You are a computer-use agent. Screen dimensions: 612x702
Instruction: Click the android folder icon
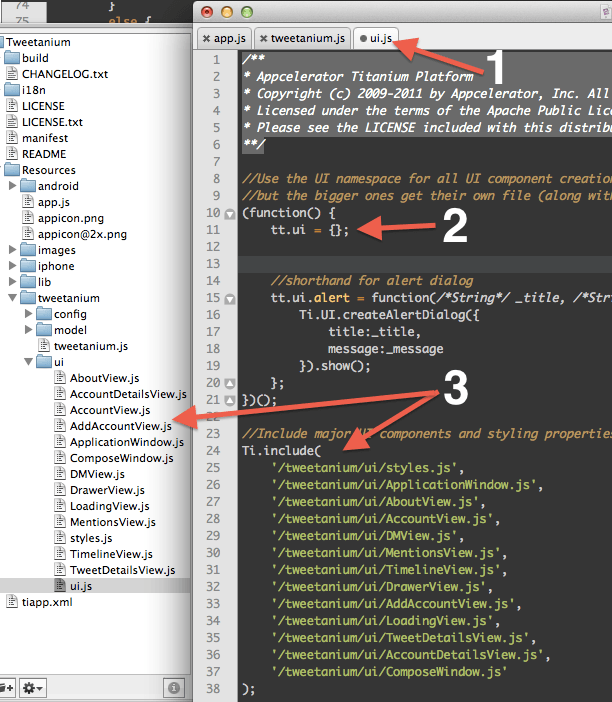point(28,185)
